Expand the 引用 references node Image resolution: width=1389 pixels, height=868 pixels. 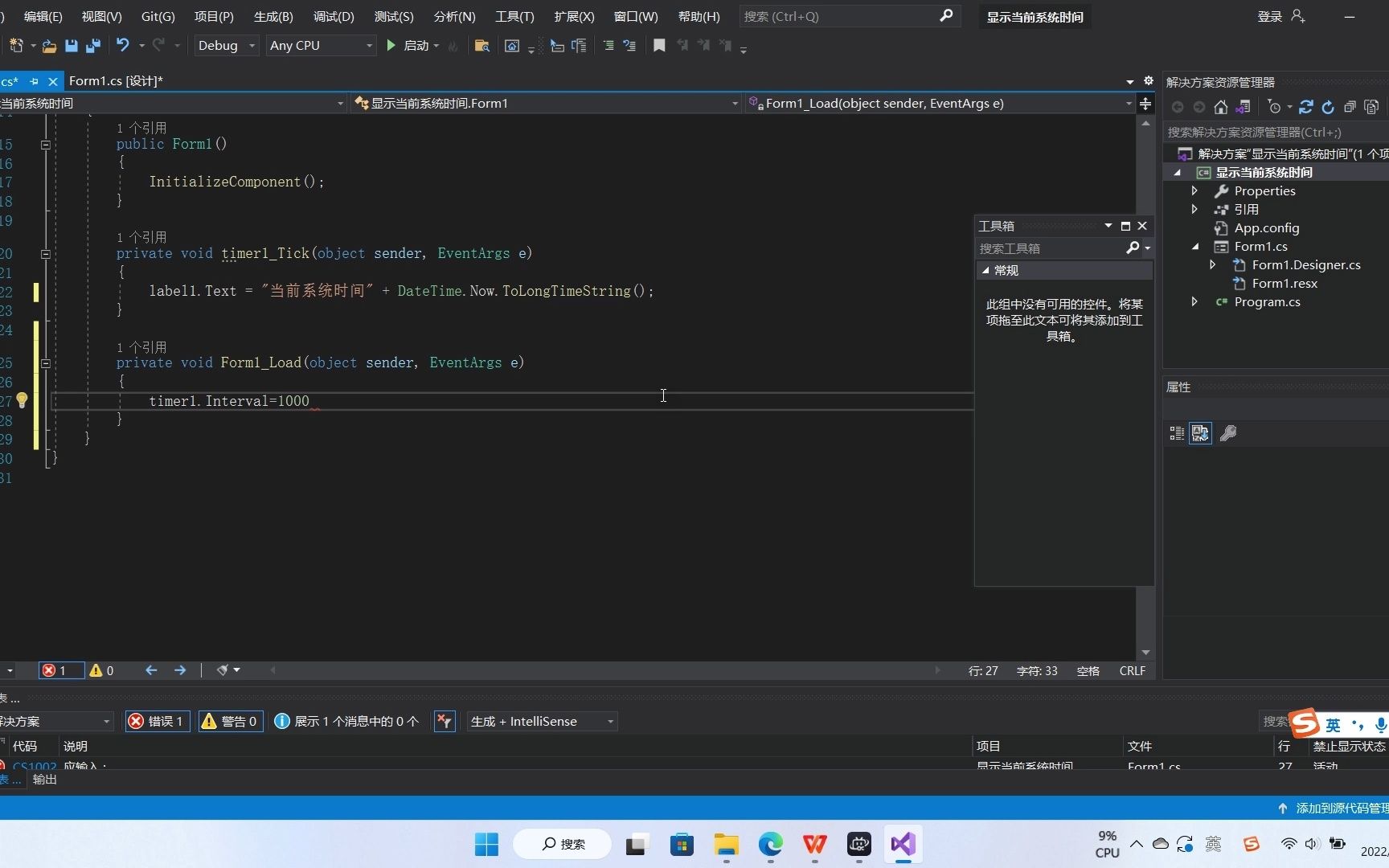pos(1194,209)
